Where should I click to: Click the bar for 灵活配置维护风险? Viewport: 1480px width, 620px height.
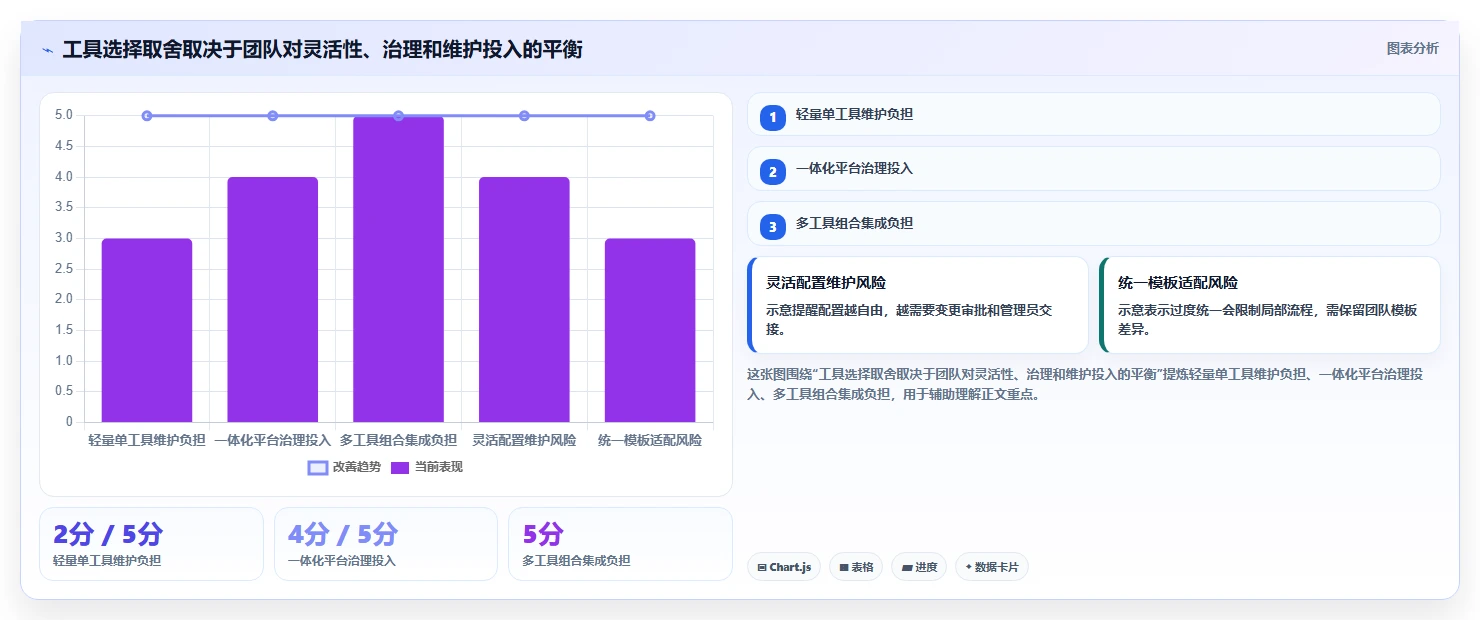pyautogui.click(x=524, y=300)
